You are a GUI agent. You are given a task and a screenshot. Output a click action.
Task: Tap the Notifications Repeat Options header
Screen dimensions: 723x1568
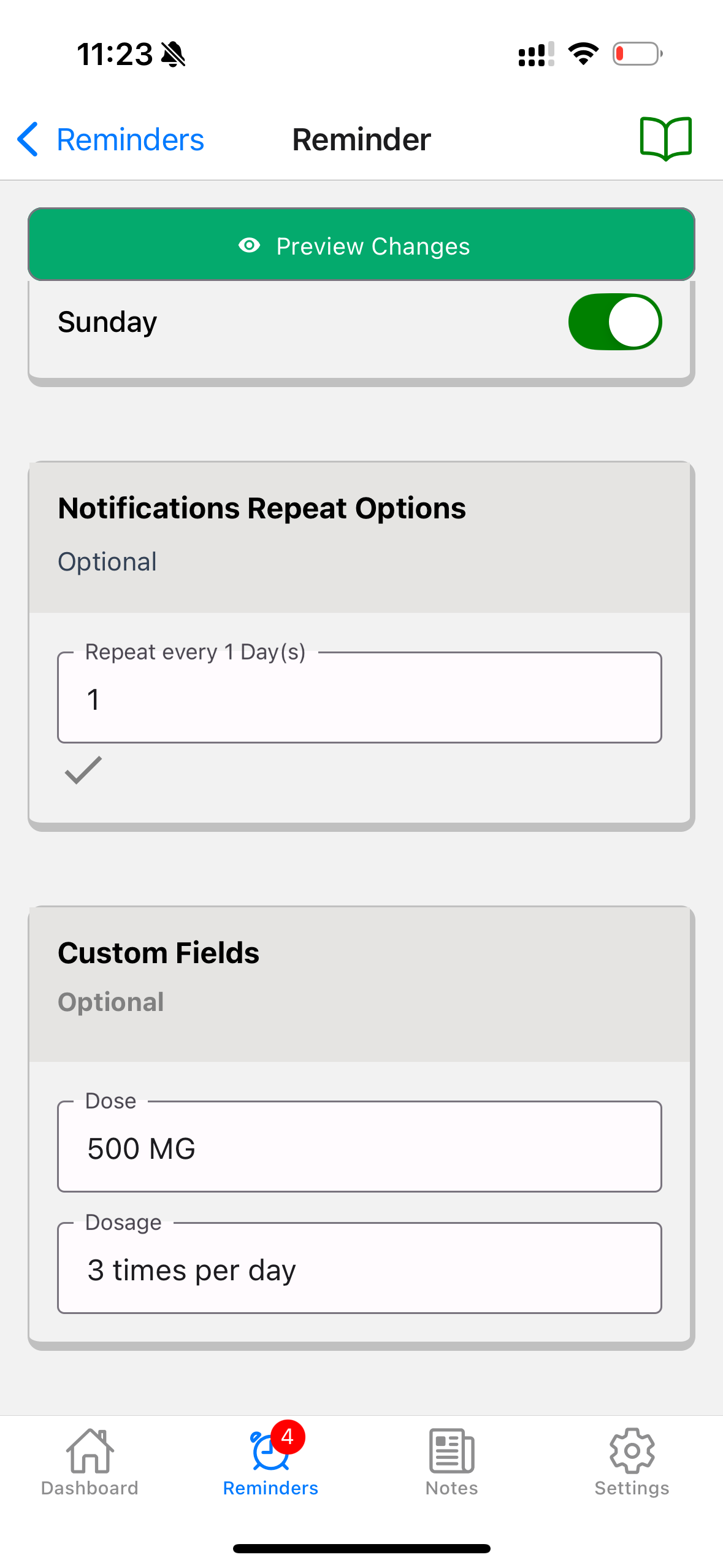click(262, 509)
